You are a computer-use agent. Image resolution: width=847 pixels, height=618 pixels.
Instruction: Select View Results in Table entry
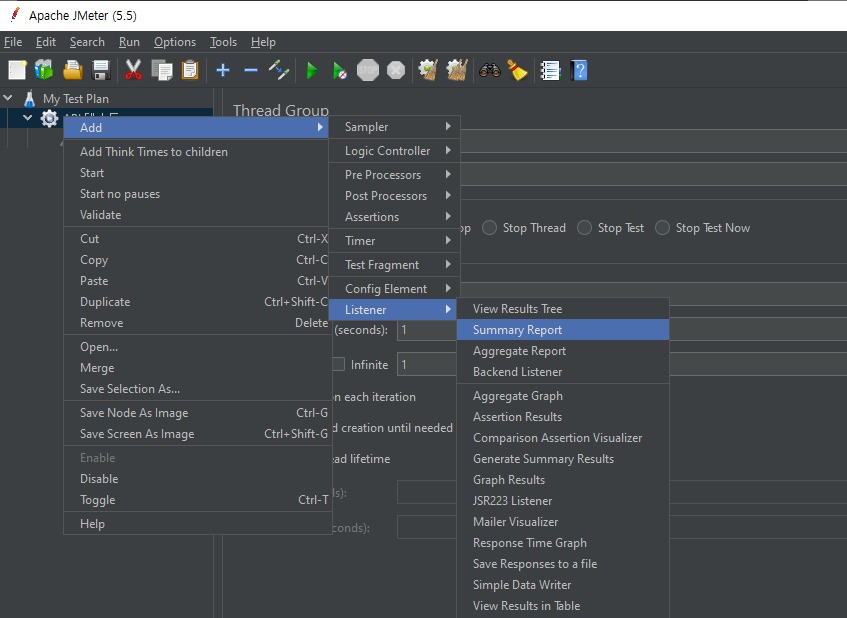click(x=563, y=606)
